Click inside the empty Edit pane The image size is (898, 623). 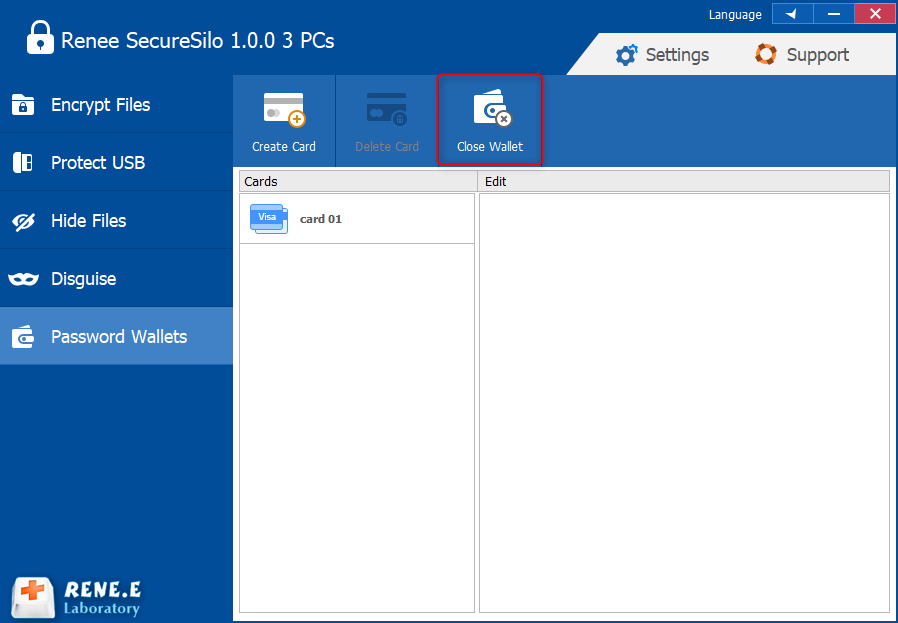684,400
